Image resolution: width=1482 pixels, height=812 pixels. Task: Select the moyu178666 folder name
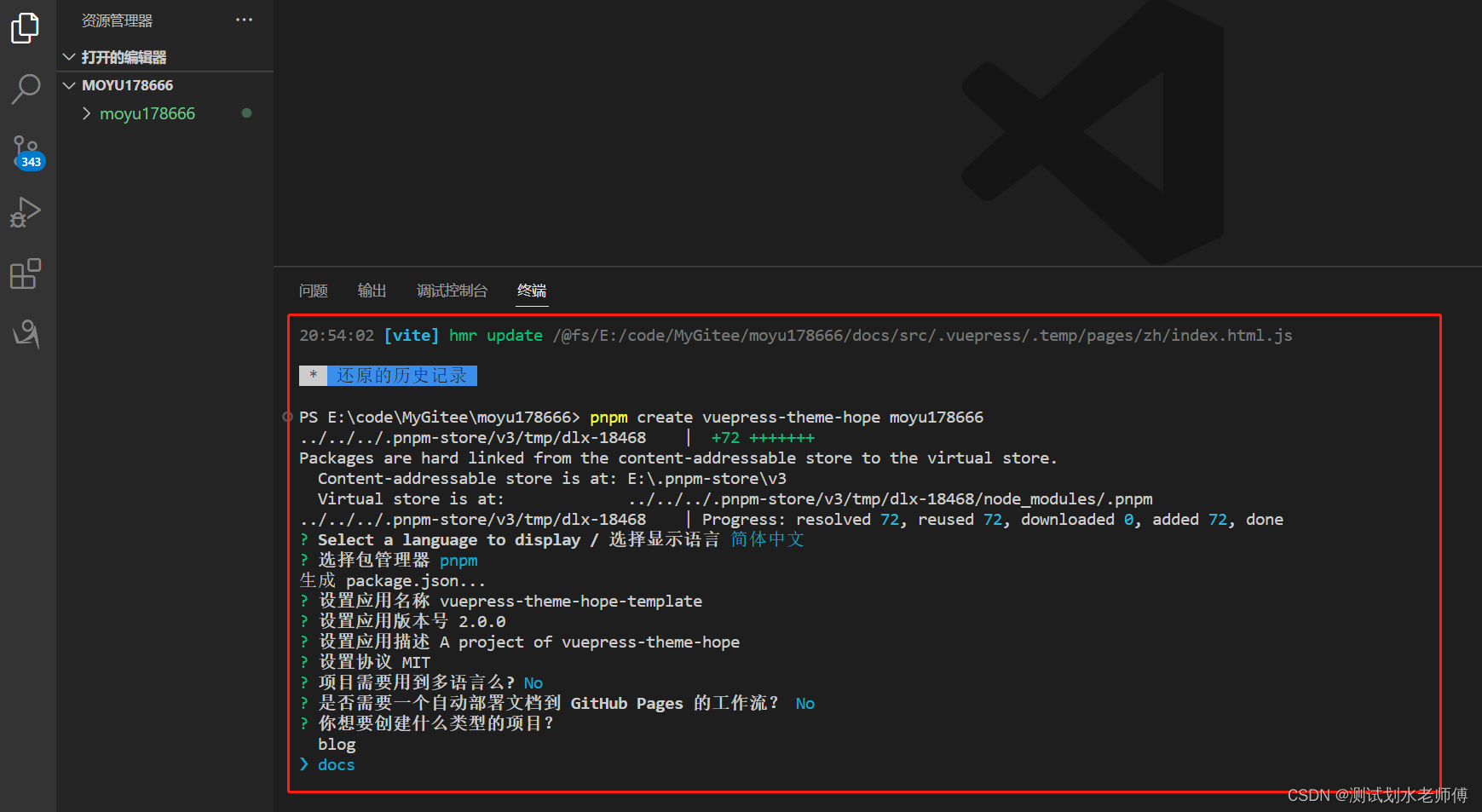[x=147, y=113]
